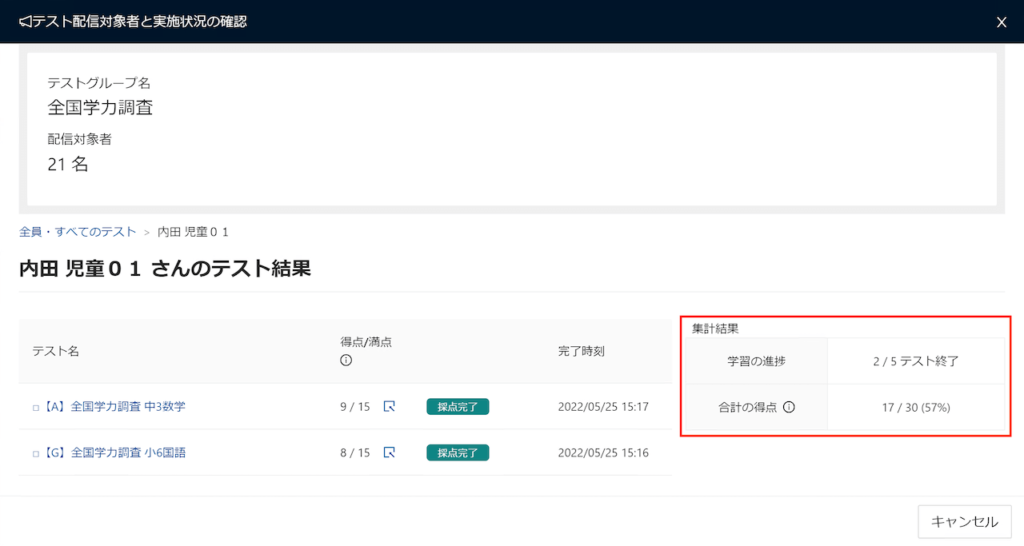Click the 17 / 30 (57%) total score cell
The width and height of the screenshot is (1024, 546).
(916, 407)
